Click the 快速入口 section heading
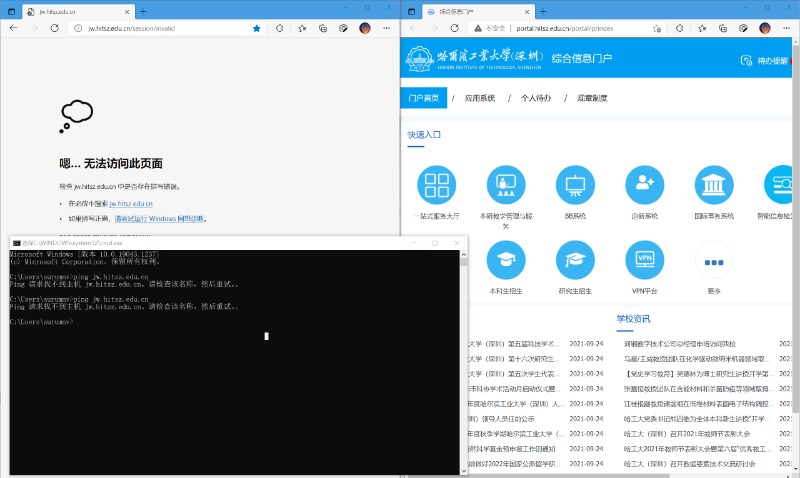 [423, 135]
